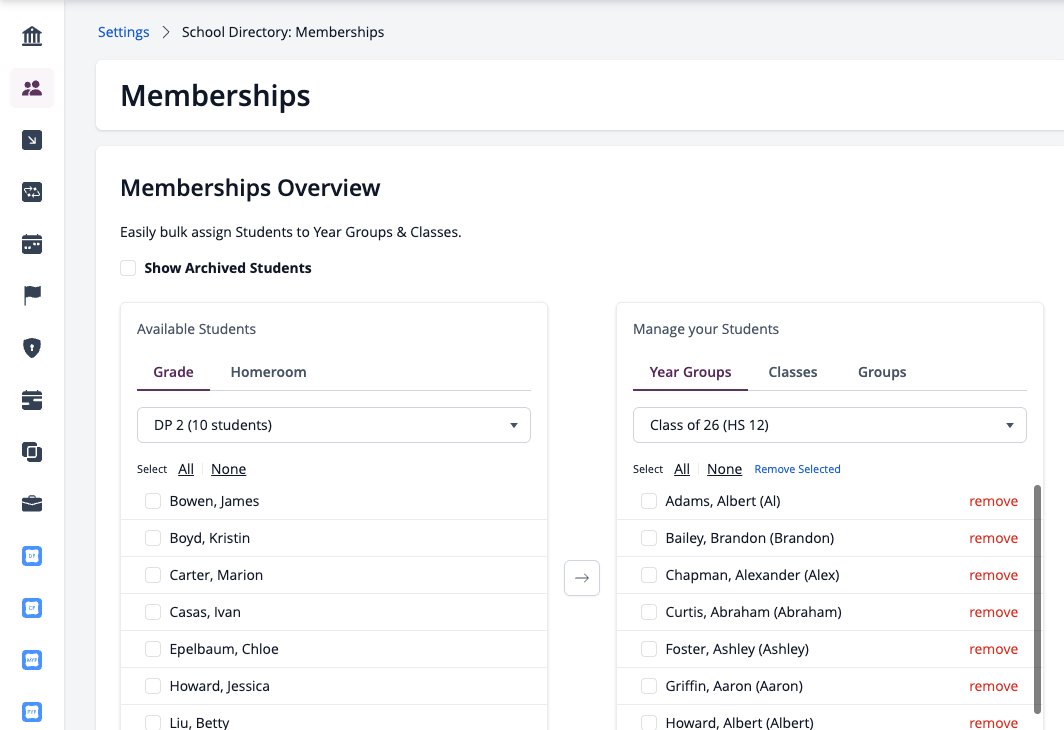Click the flag sidebar icon
The image size is (1064, 730).
pyautogui.click(x=32, y=296)
